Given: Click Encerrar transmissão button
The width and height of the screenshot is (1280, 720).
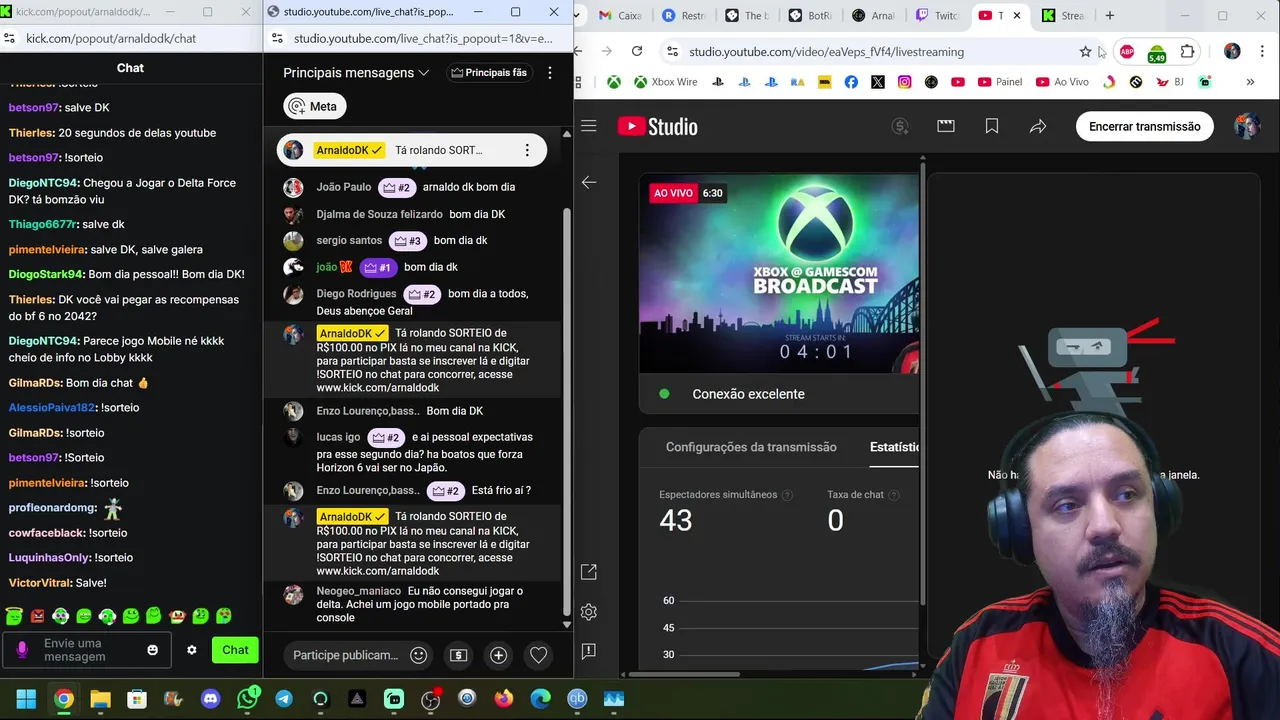Looking at the screenshot, I should point(1144,126).
